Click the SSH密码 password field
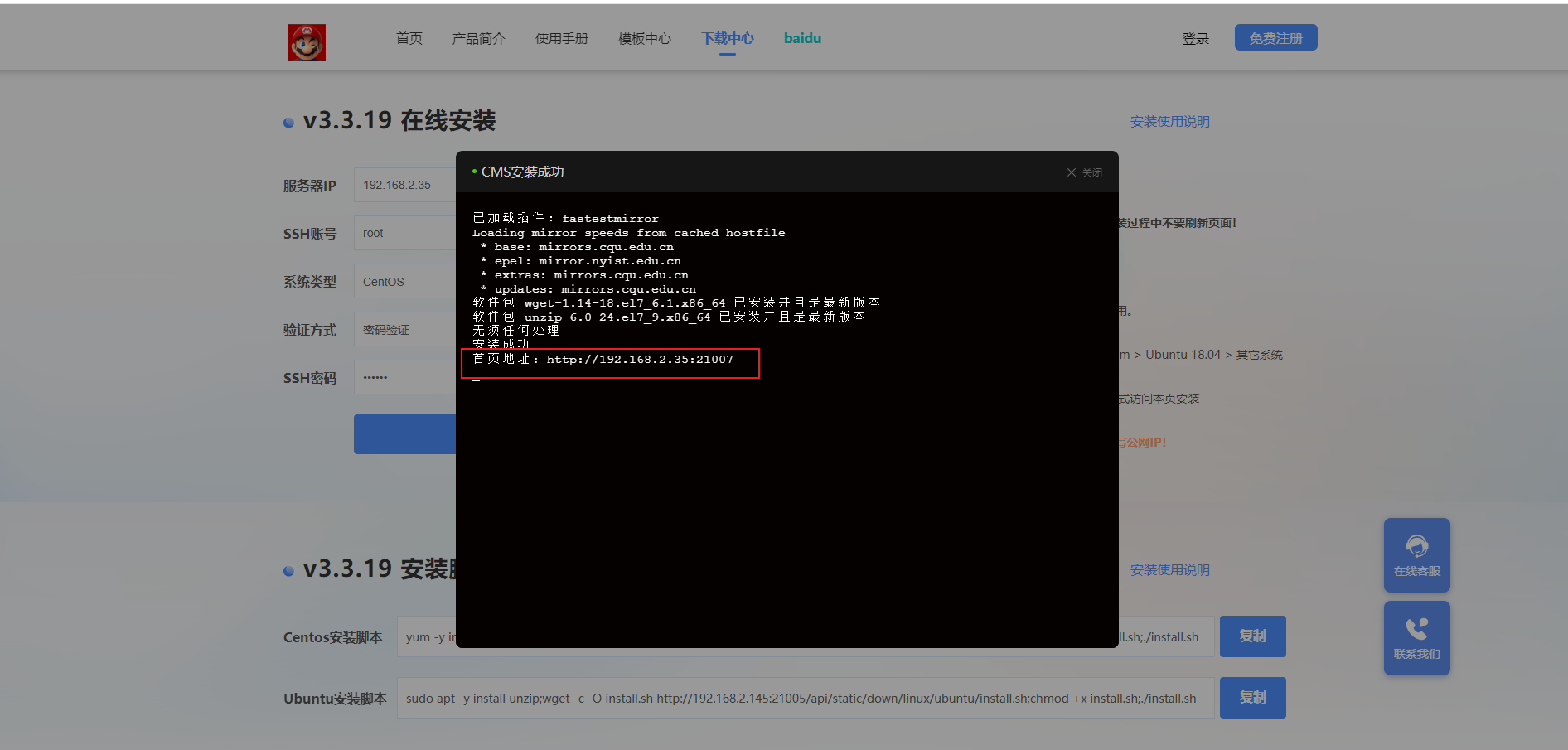 tap(405, 377)
